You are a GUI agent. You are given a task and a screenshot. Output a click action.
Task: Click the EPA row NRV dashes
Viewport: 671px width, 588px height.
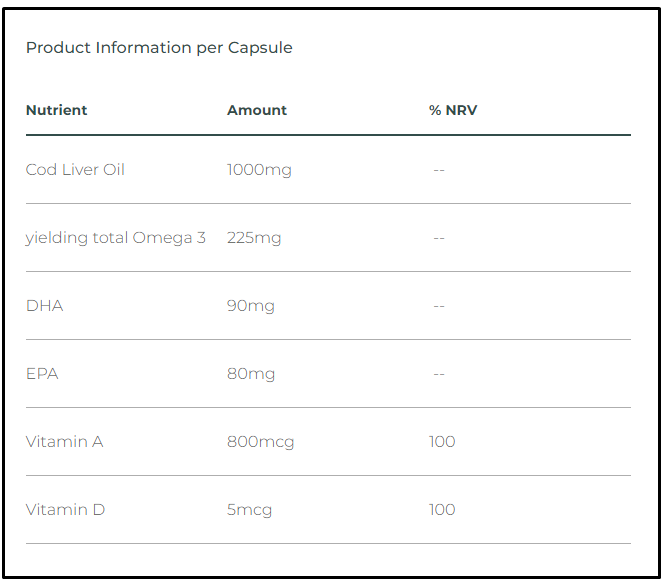[439, 374]
